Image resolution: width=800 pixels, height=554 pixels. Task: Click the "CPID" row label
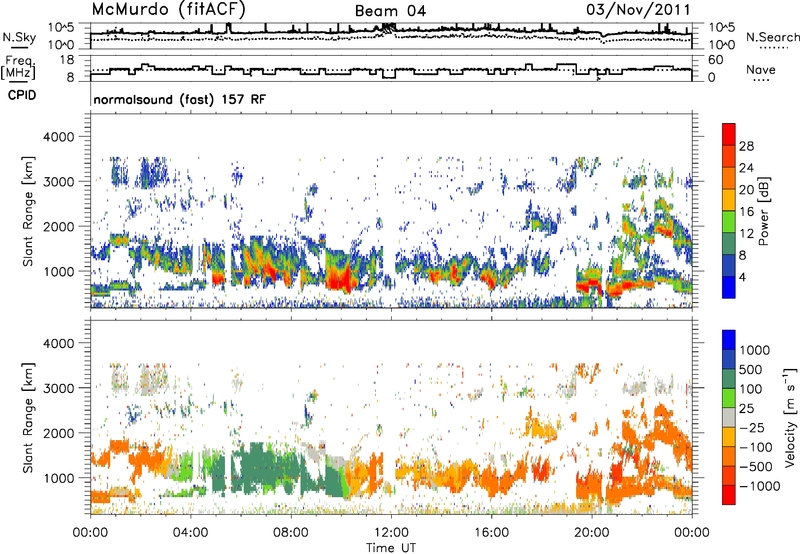pyautogui.click(x=22, y=95)
